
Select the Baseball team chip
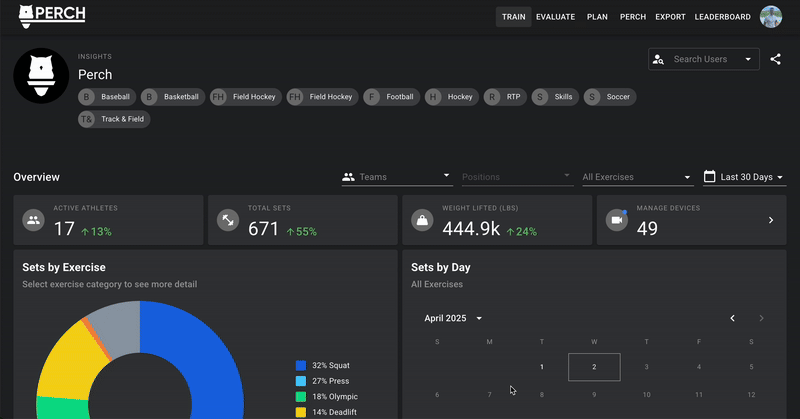coord(107,97)
